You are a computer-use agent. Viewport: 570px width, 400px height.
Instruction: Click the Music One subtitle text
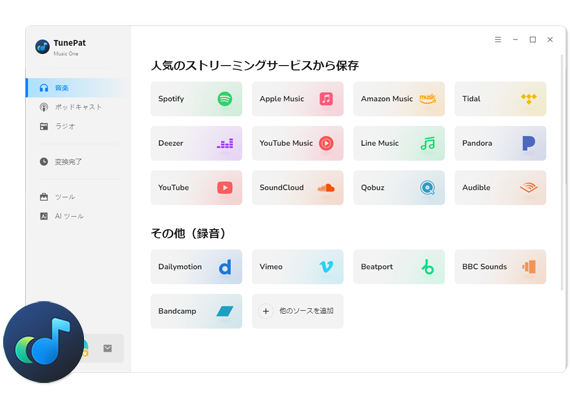(66, 54)
